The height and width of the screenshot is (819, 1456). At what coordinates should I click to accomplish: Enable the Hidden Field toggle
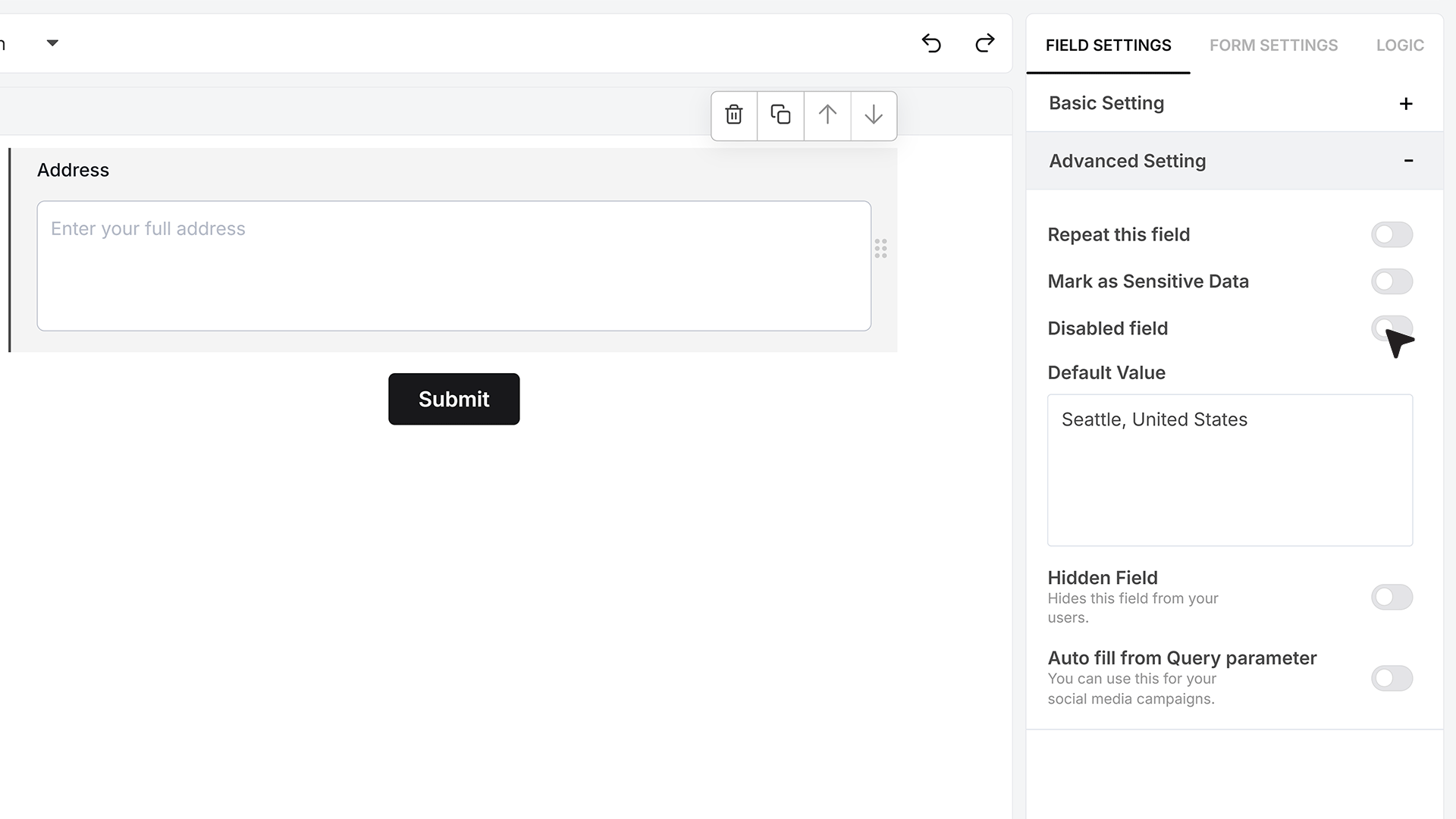pyautogui.click(x=1392, y=598)
